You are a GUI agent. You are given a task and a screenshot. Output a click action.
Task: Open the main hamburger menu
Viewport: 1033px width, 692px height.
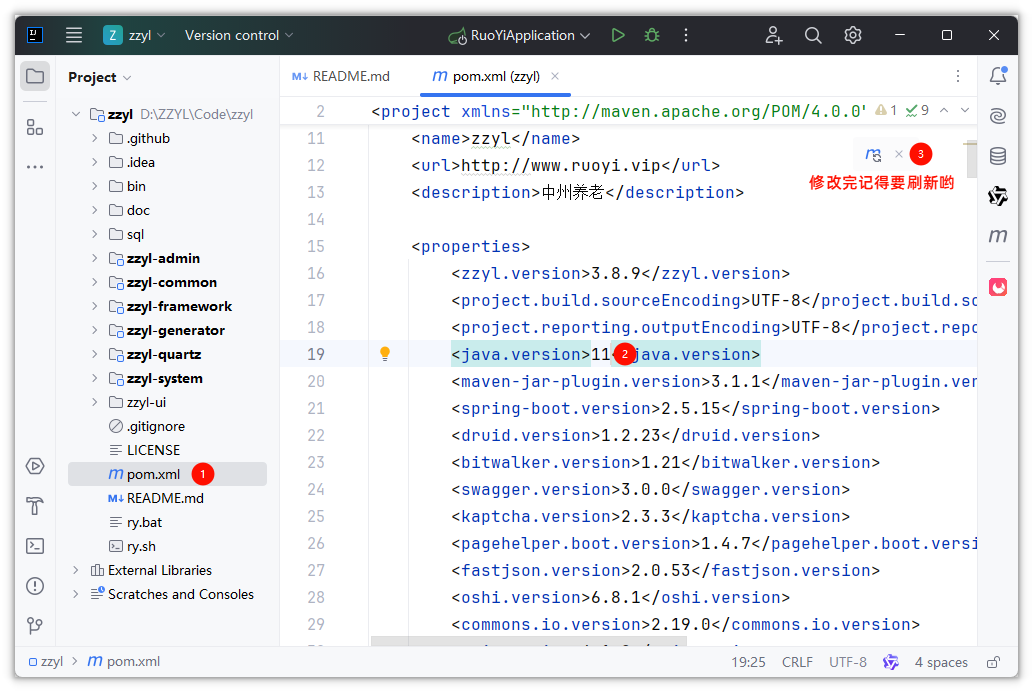pyautogui.click(x=74, y=35)
